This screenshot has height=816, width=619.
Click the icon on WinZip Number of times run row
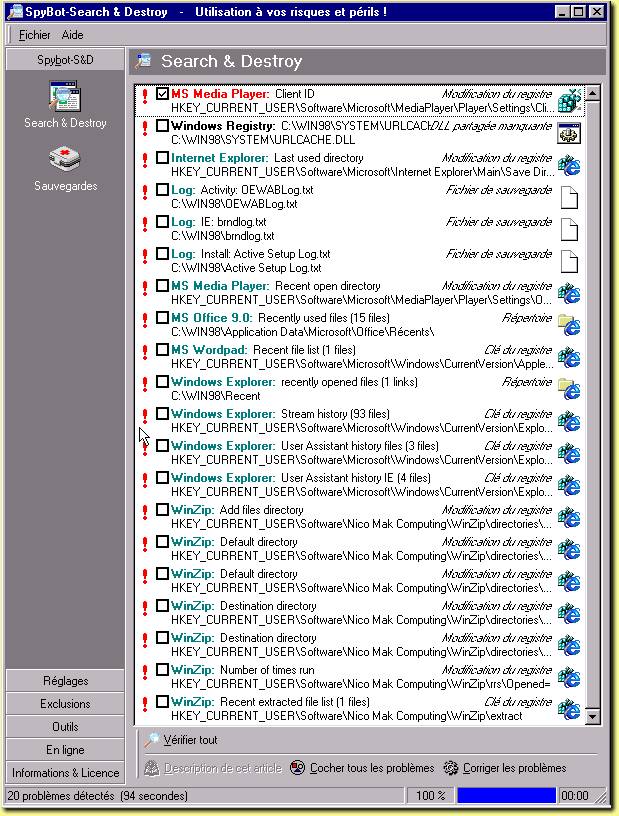(569, 678)
